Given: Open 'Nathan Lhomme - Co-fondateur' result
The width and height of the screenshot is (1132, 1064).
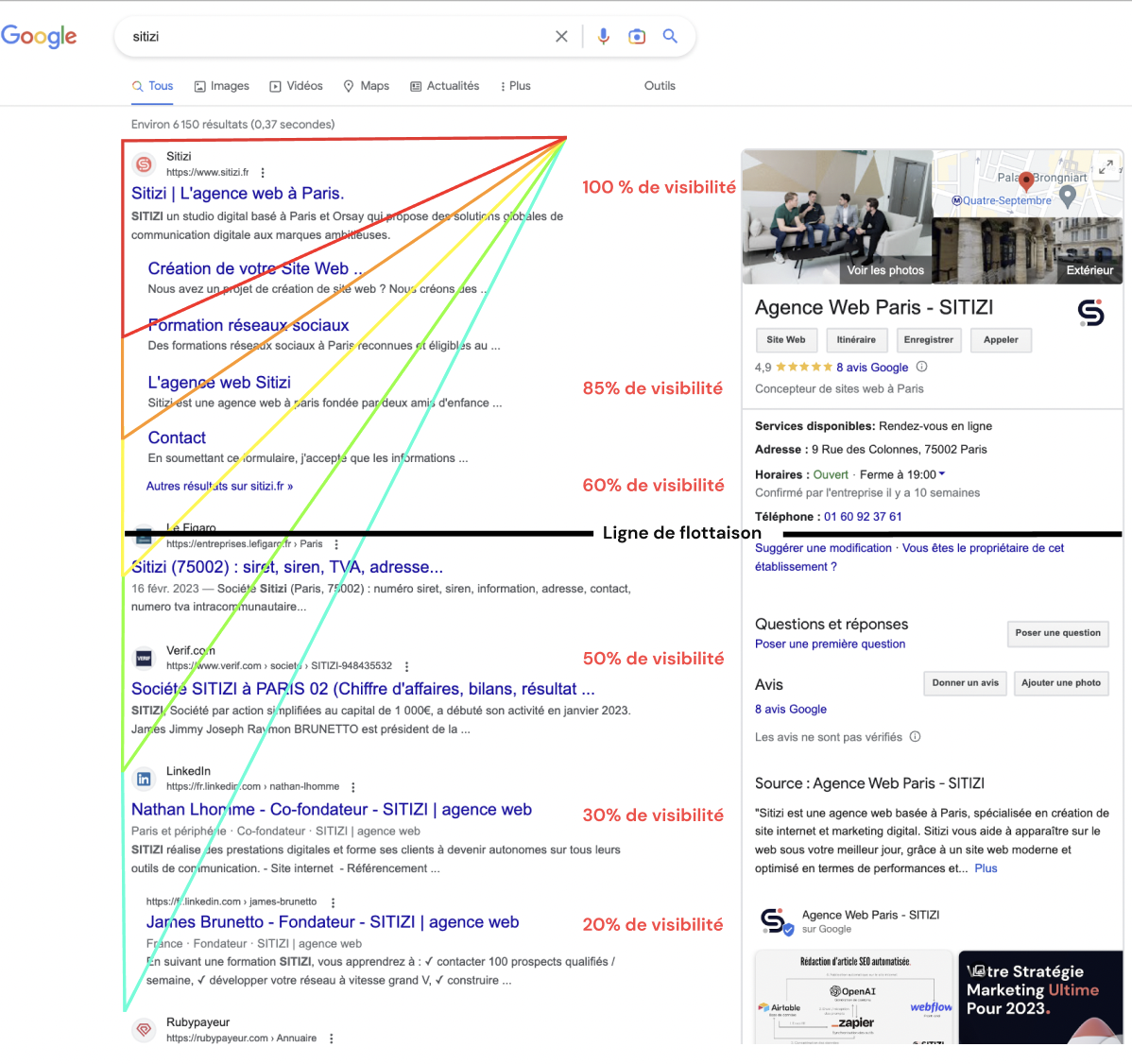Looking at the screenshot, I should (332, 810).
